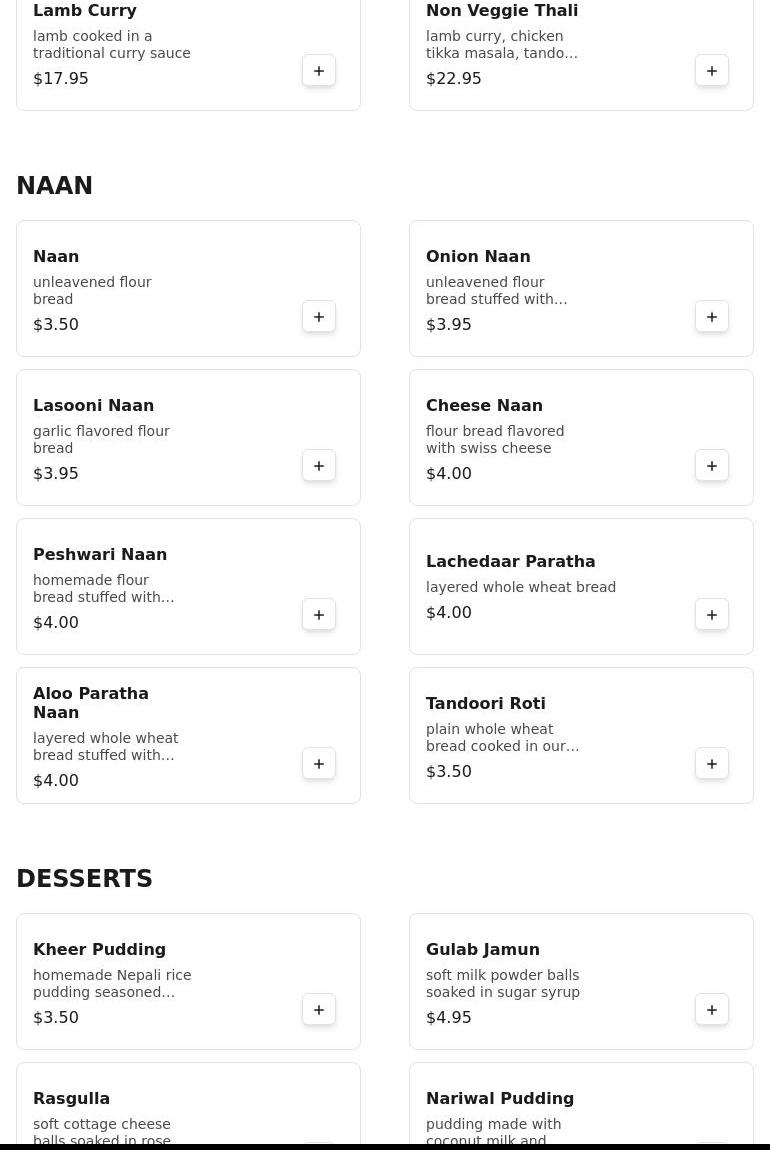Viewport: 770px width, 1150px height.
Task: Select the Tandoori Roti menu card
Action: point(581,736)
